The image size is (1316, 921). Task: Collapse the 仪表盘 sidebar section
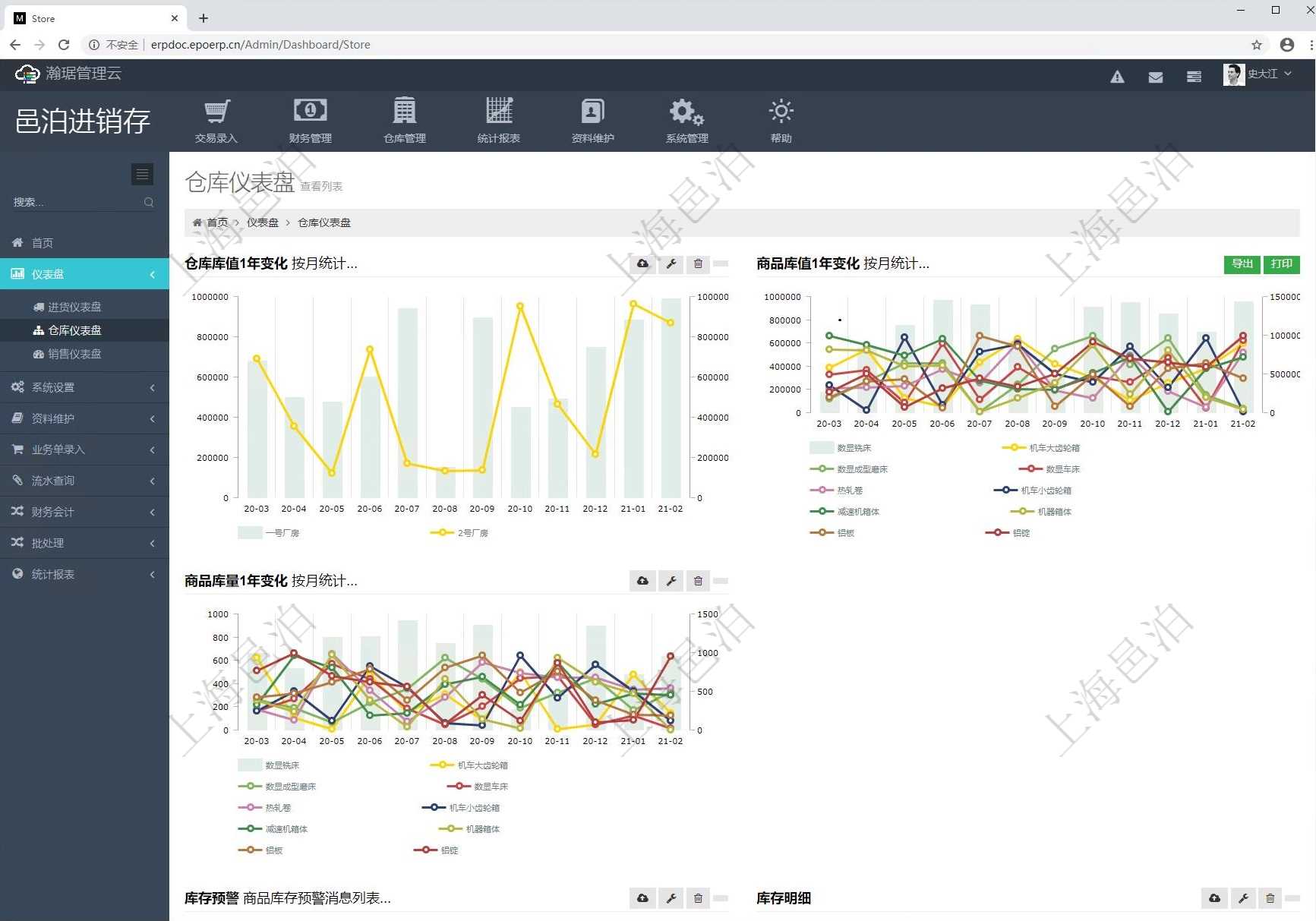[x=84, y=274]
